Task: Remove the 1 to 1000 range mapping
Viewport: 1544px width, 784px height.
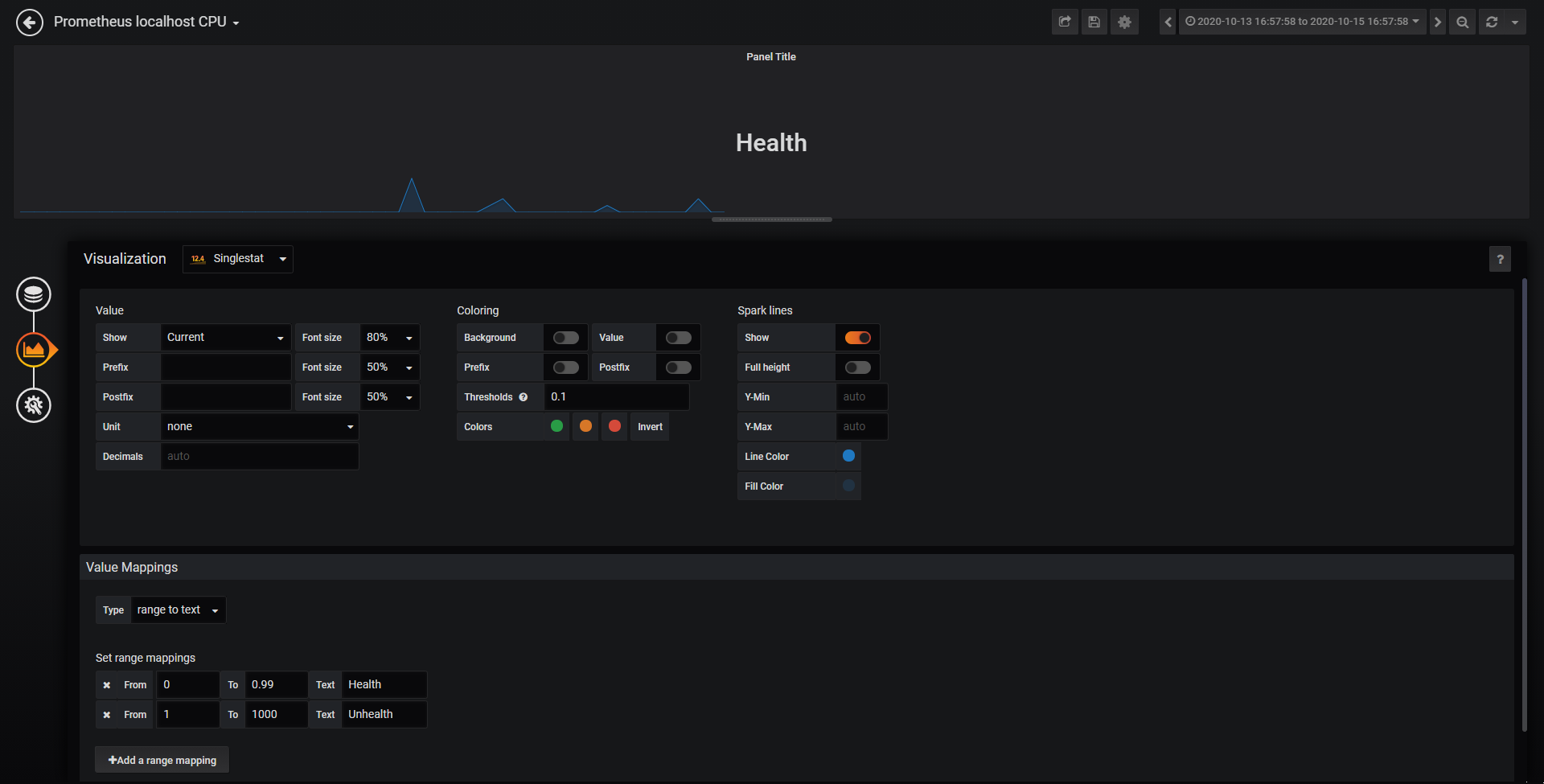Action: coord(106,715)
